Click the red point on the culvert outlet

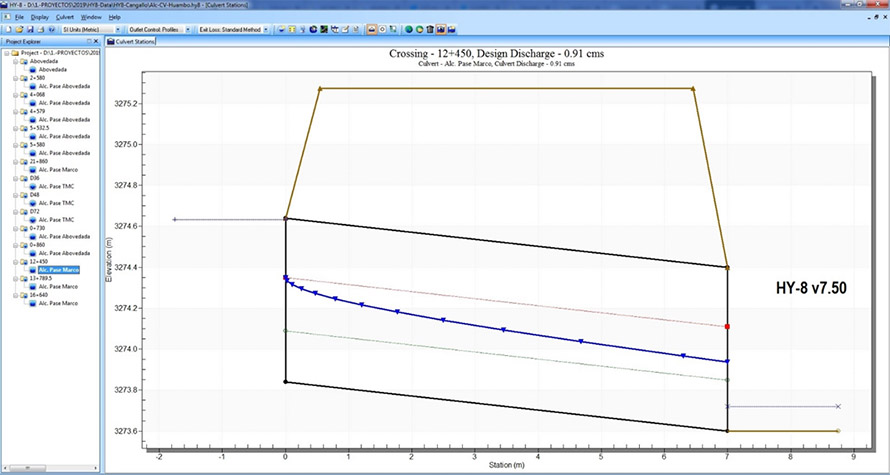[727, 326]
